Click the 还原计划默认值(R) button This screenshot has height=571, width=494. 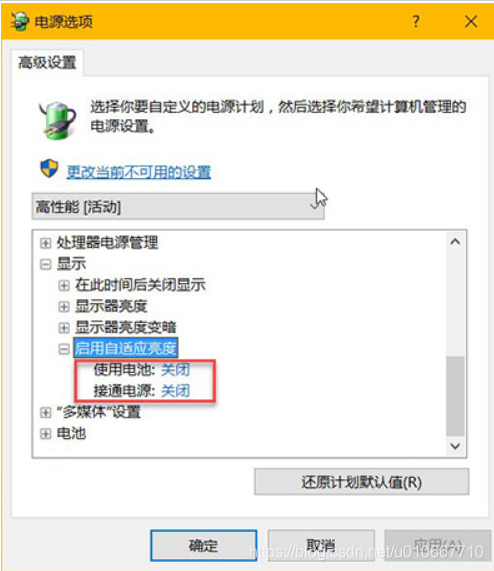362,482
